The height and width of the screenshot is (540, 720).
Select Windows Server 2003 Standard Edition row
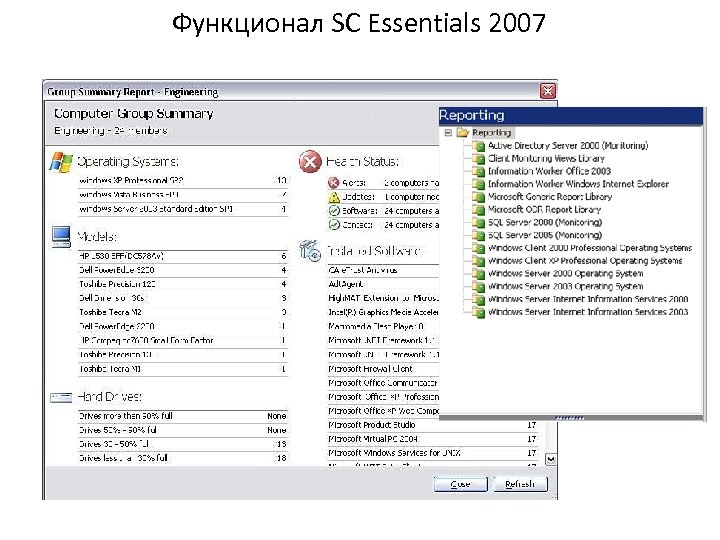183,209
